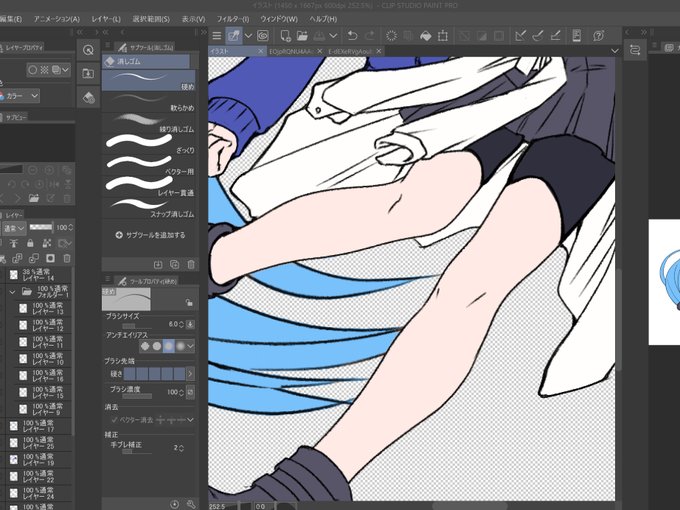The image size is (680, 510).
Task: Redo with the forward arrow icon
Action: coord(369,36)
